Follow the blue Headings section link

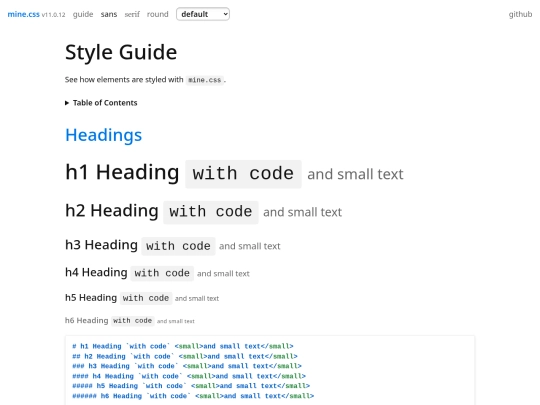pyautogui.click(x=104, y=135)
